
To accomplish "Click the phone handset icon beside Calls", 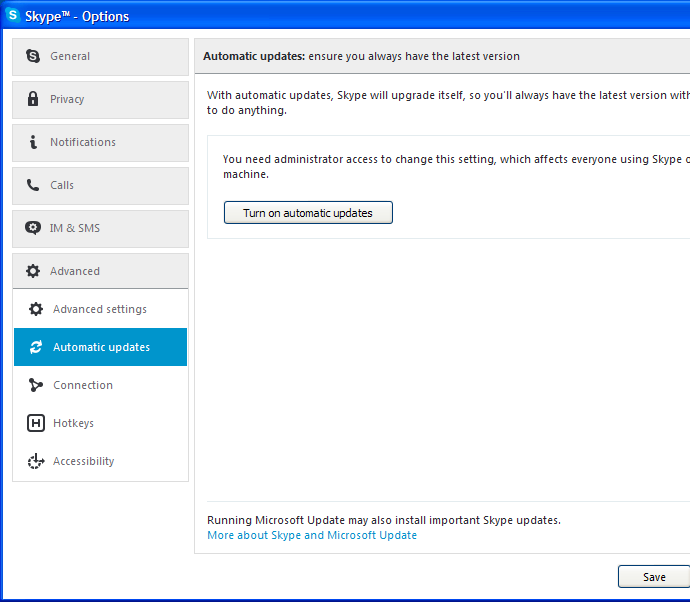I will (33, 185).
